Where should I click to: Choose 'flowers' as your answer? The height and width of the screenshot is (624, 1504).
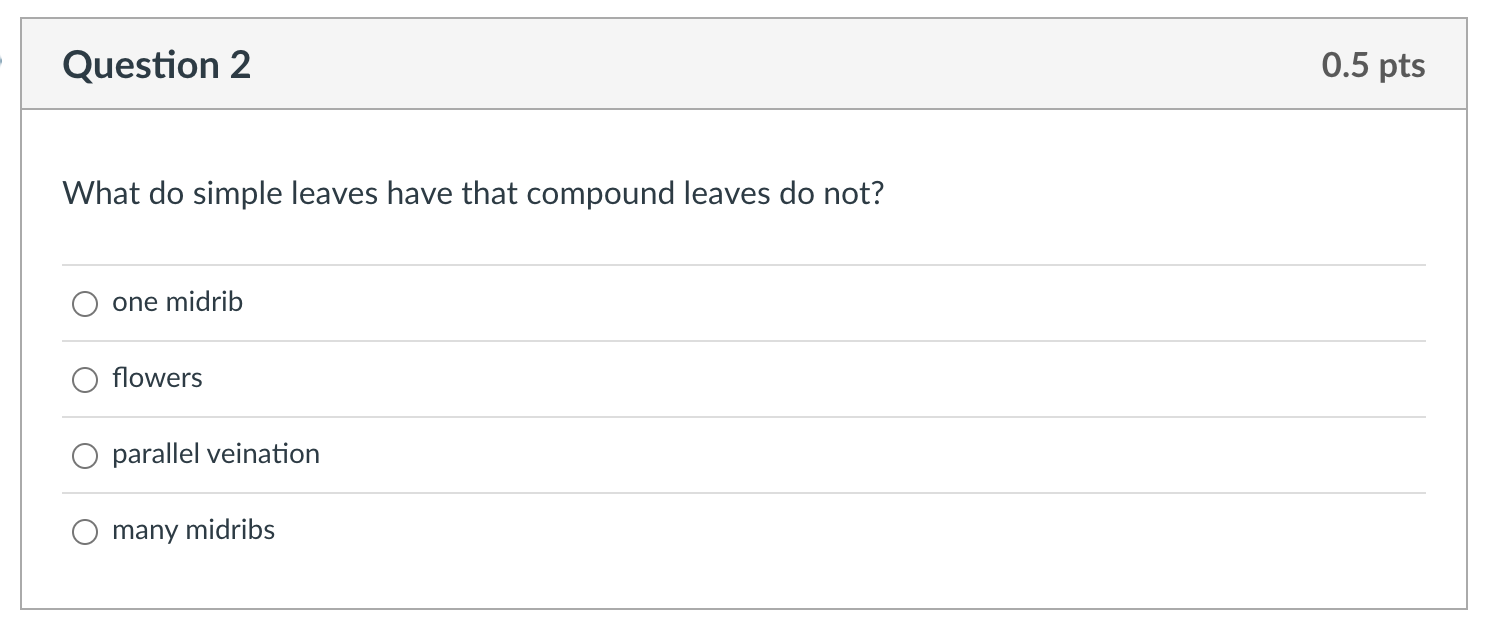pos(85,379)
